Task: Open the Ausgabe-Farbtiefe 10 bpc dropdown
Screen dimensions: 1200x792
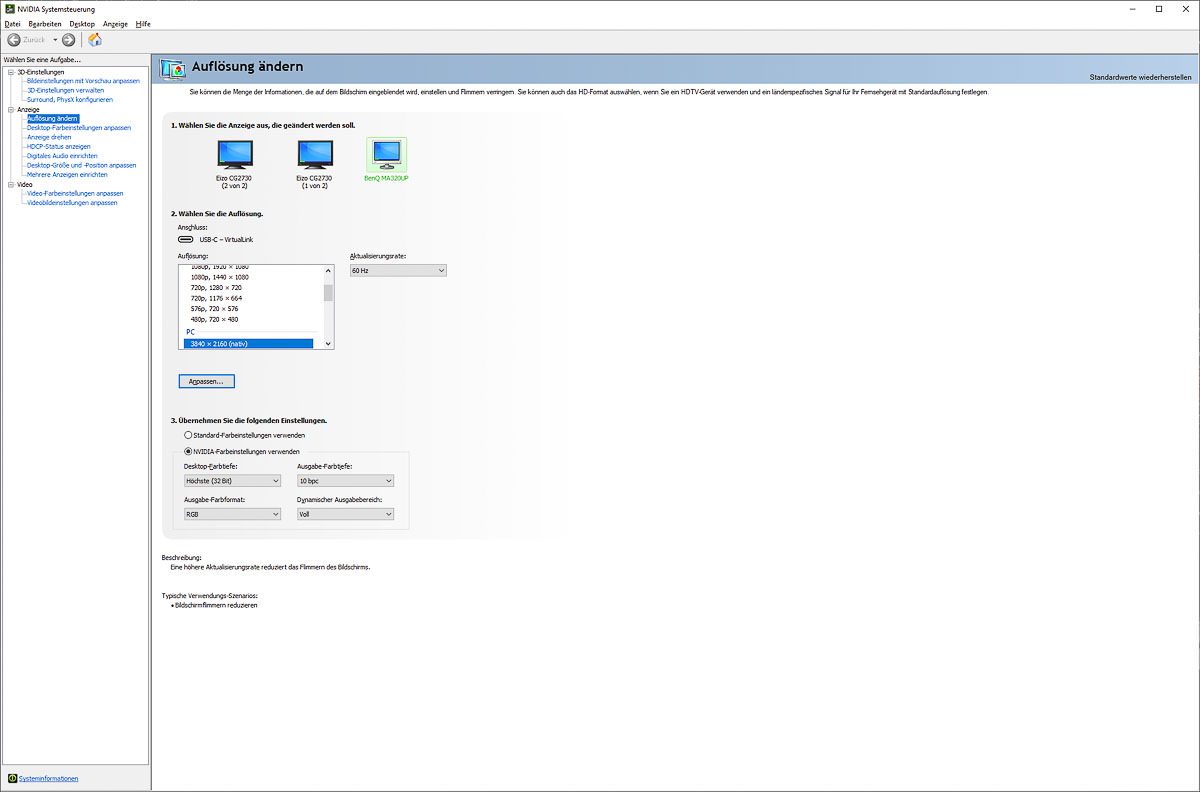Action: point(345,481)
